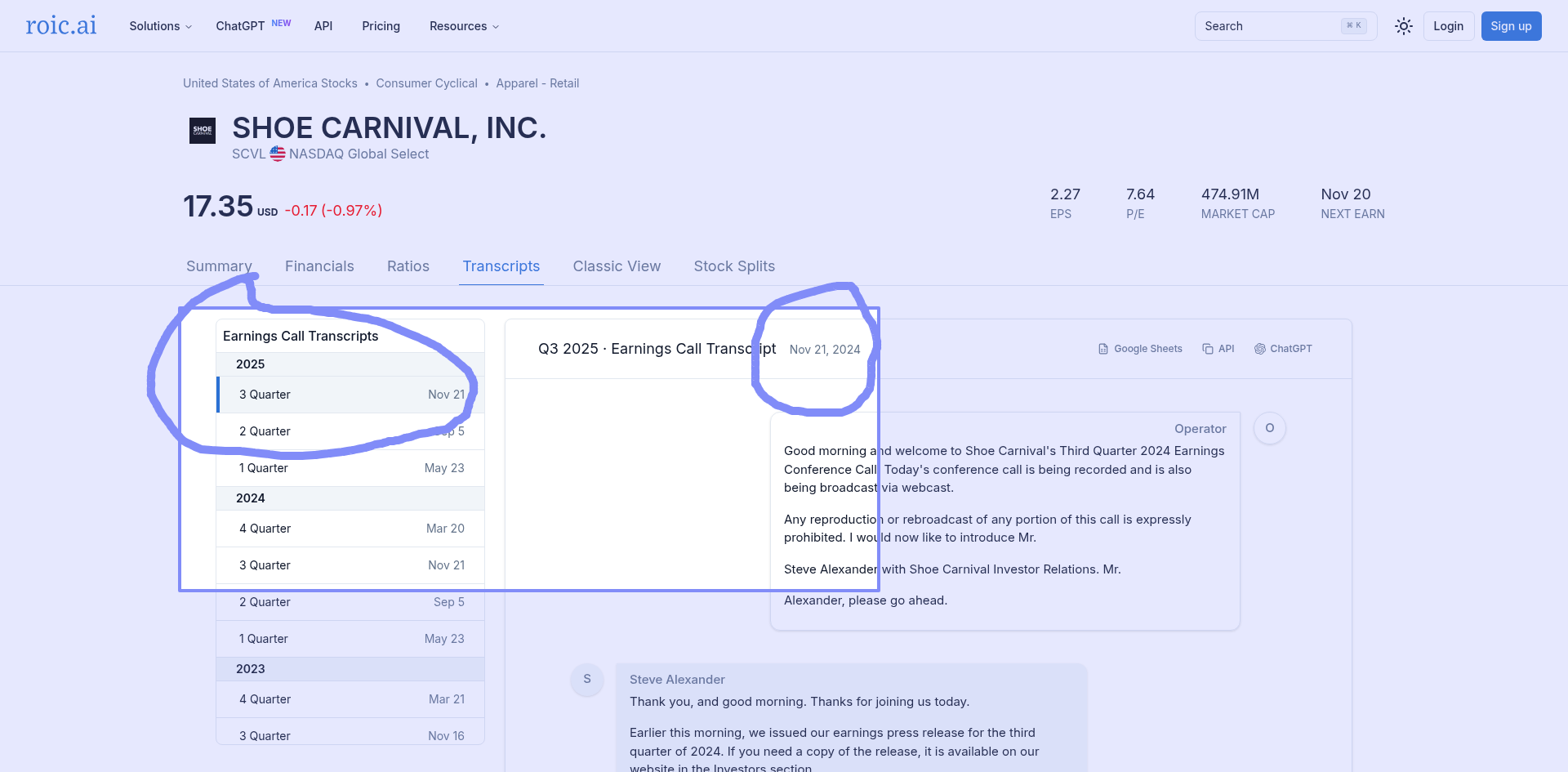Select 2025 1 Quarter May 23 transcript
Viewport: 1568px width, 772px height.
[x=351, y=468]
